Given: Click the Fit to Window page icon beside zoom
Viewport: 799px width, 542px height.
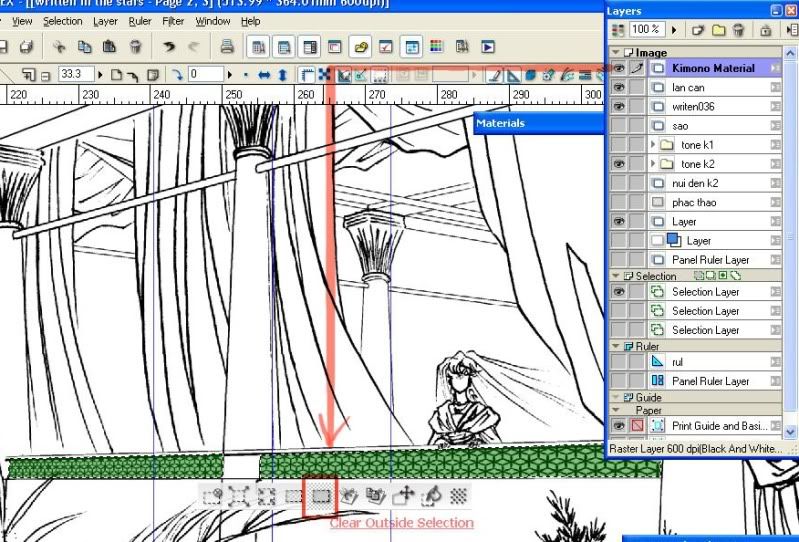Looking at the screenshot, I should tap(117, 75).
